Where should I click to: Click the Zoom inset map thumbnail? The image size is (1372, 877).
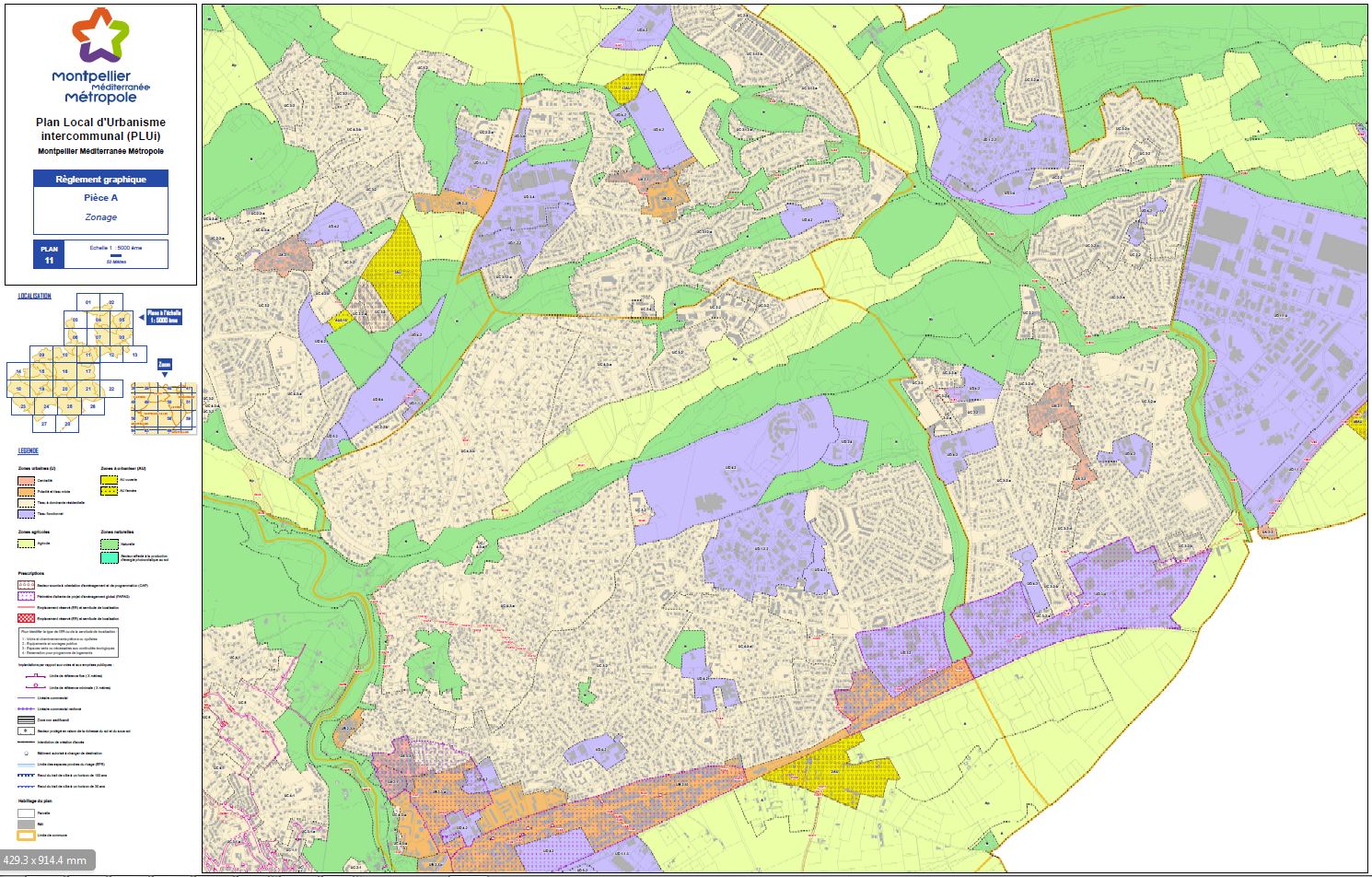[x=164, y=407]
